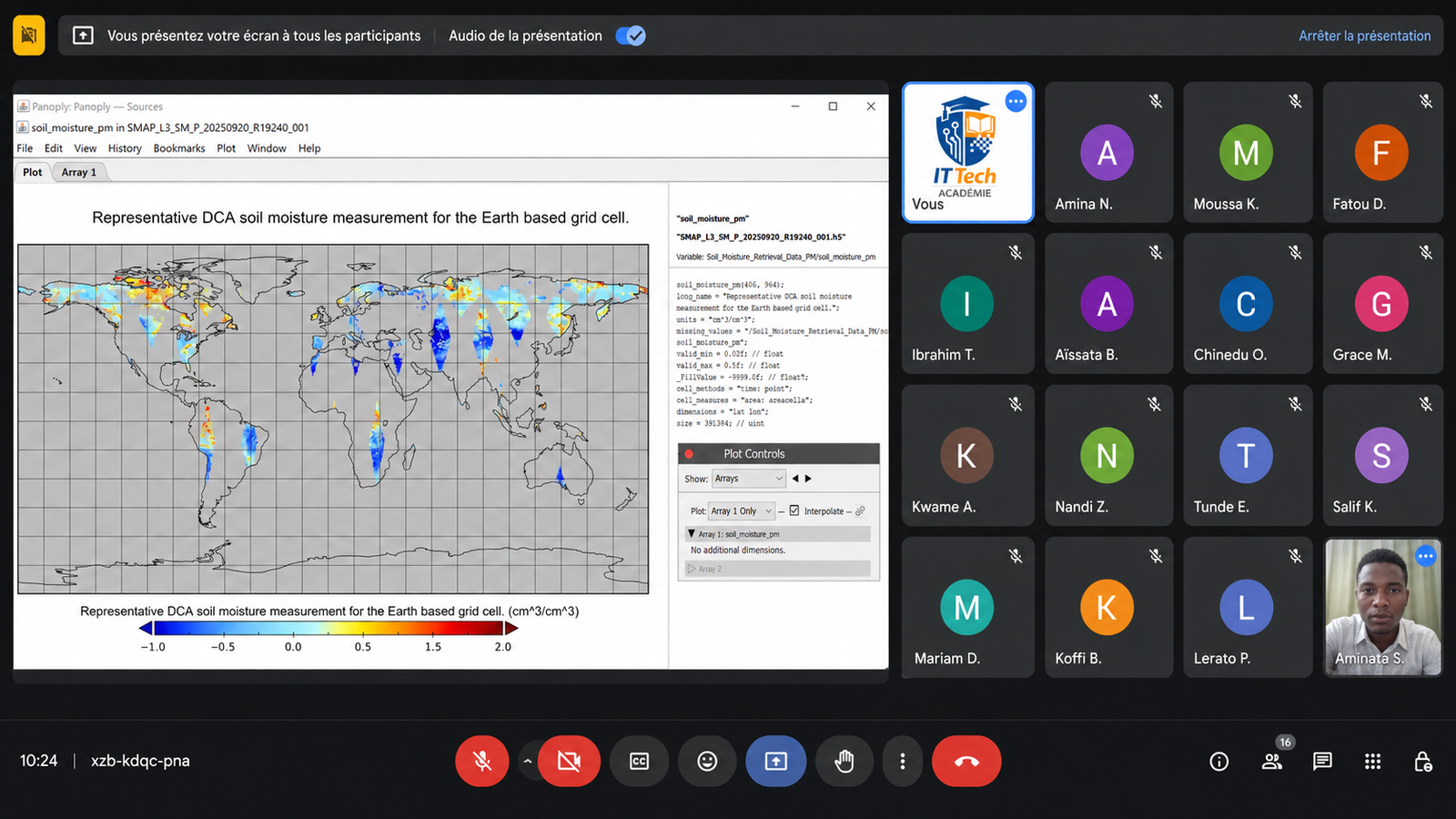Click the link icon beside Interpolate
Screen dimensions: 1456x819
point(860,511)
